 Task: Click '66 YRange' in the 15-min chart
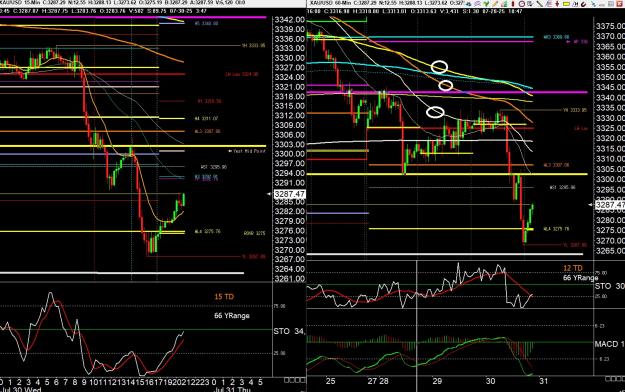tap(232, 315)
